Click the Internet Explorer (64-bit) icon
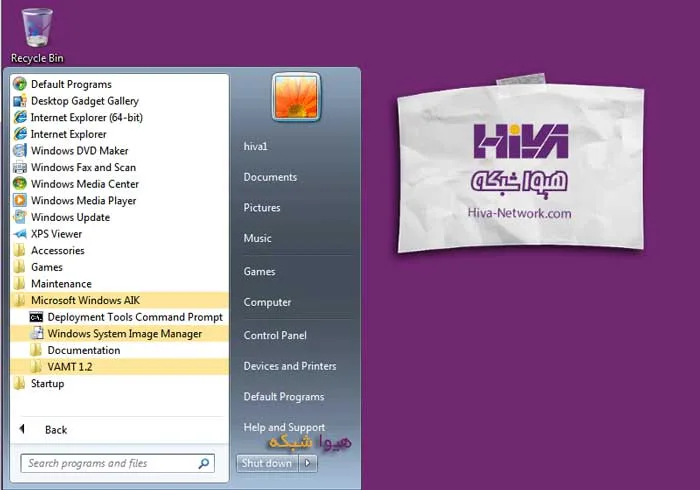 (x=20, y=117)
